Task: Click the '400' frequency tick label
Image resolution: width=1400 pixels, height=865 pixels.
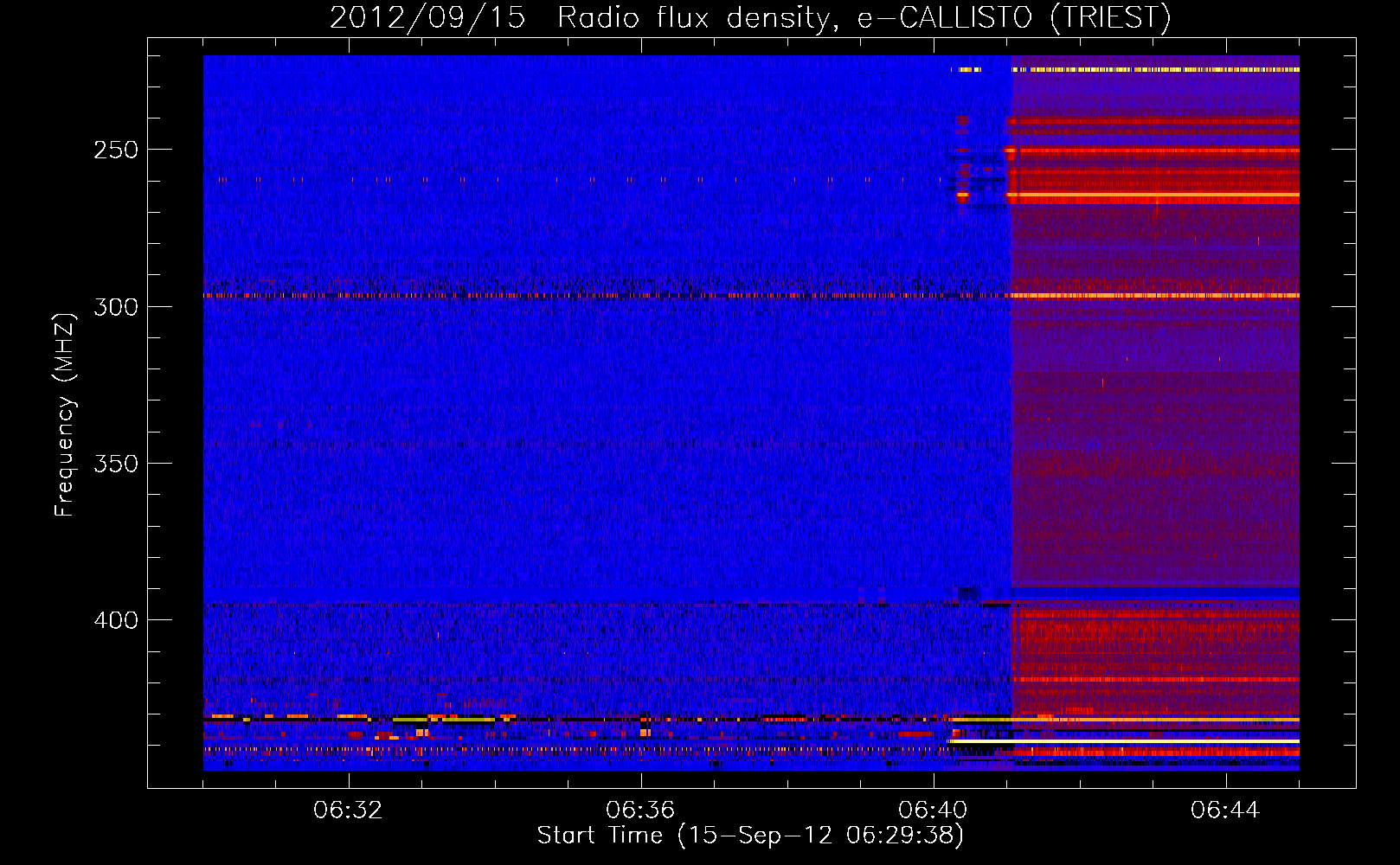Action: pos(116,620)
